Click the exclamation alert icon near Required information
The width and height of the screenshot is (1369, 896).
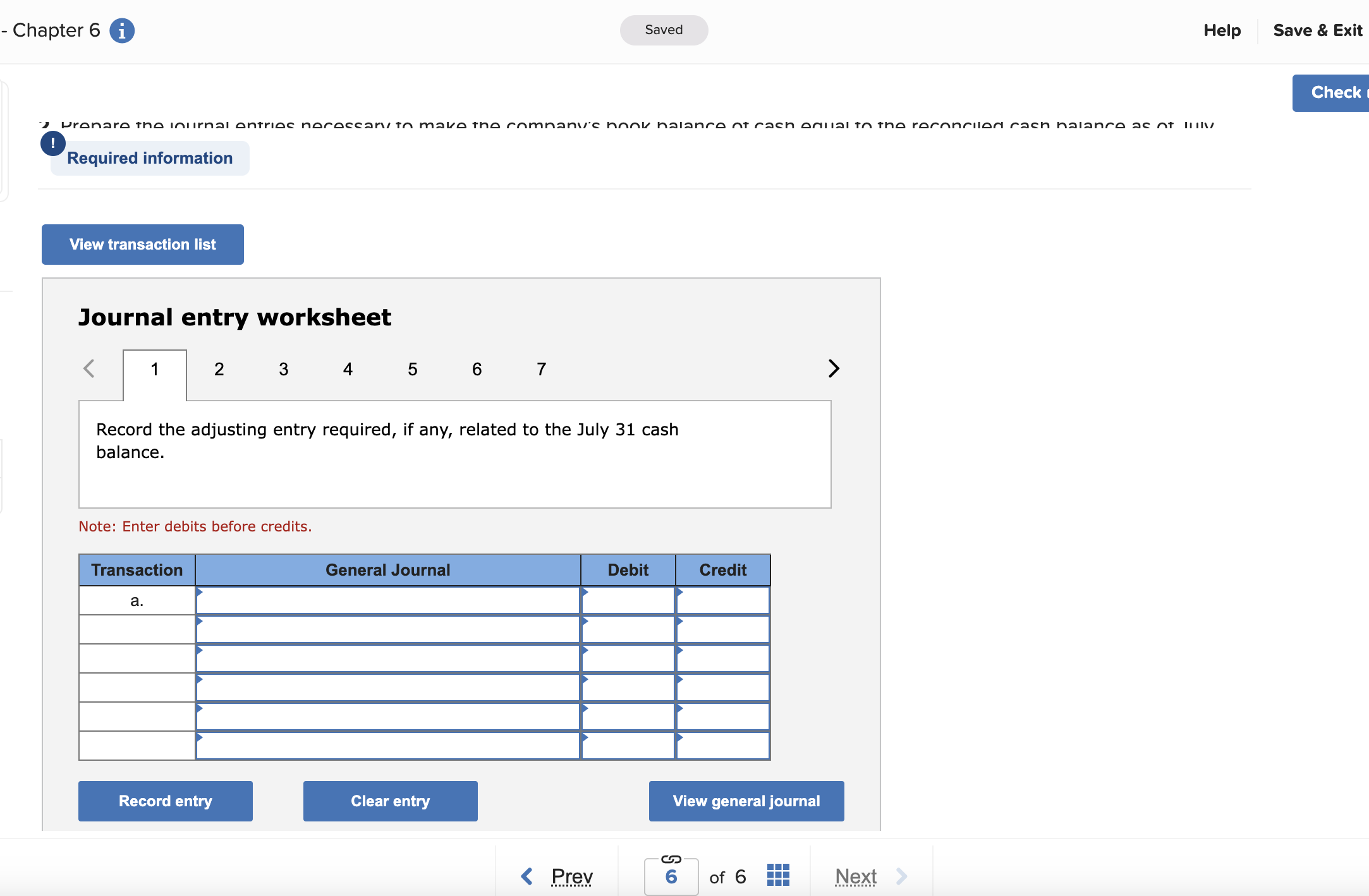[53, 143]
